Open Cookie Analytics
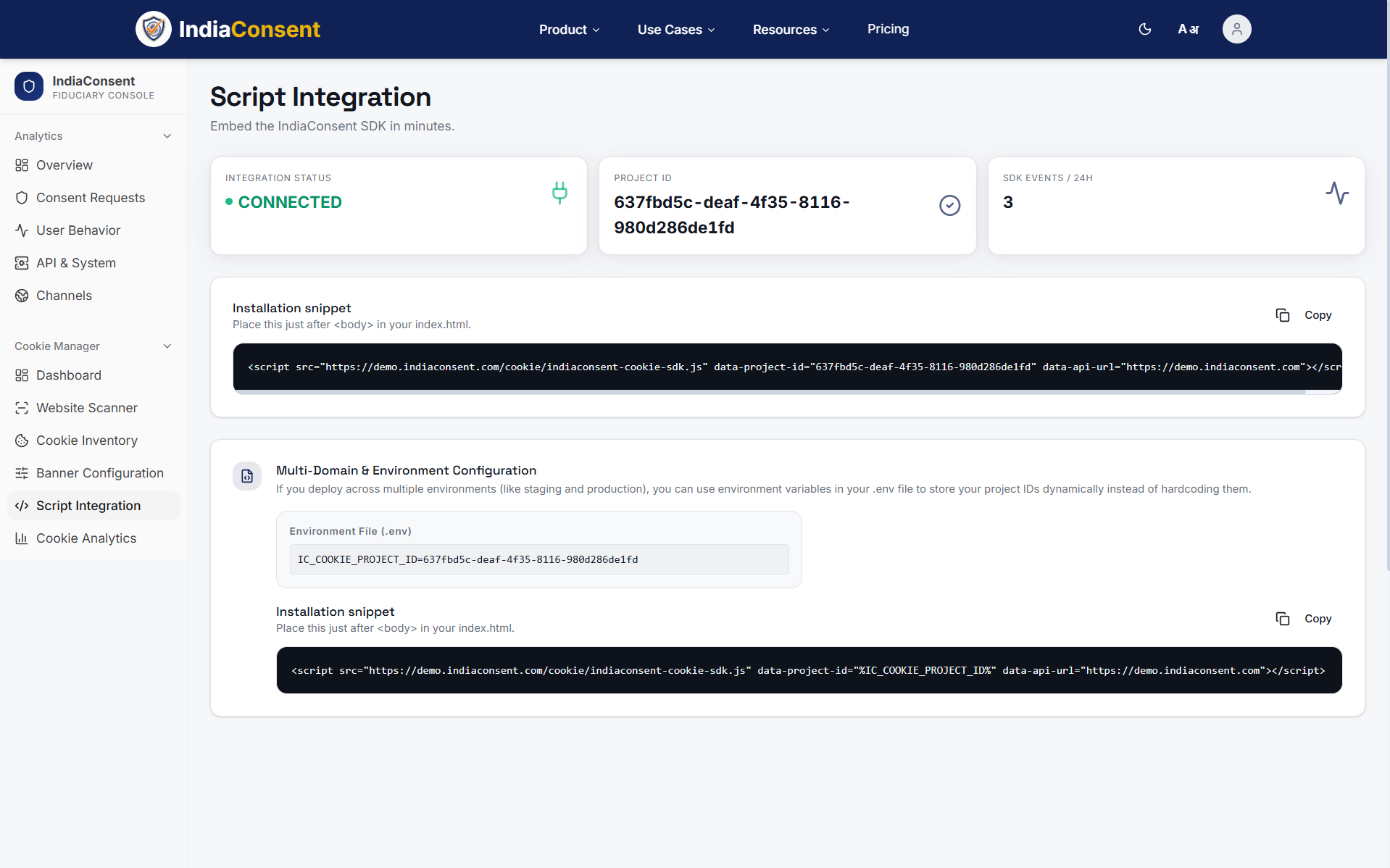 tap(93, 538)
